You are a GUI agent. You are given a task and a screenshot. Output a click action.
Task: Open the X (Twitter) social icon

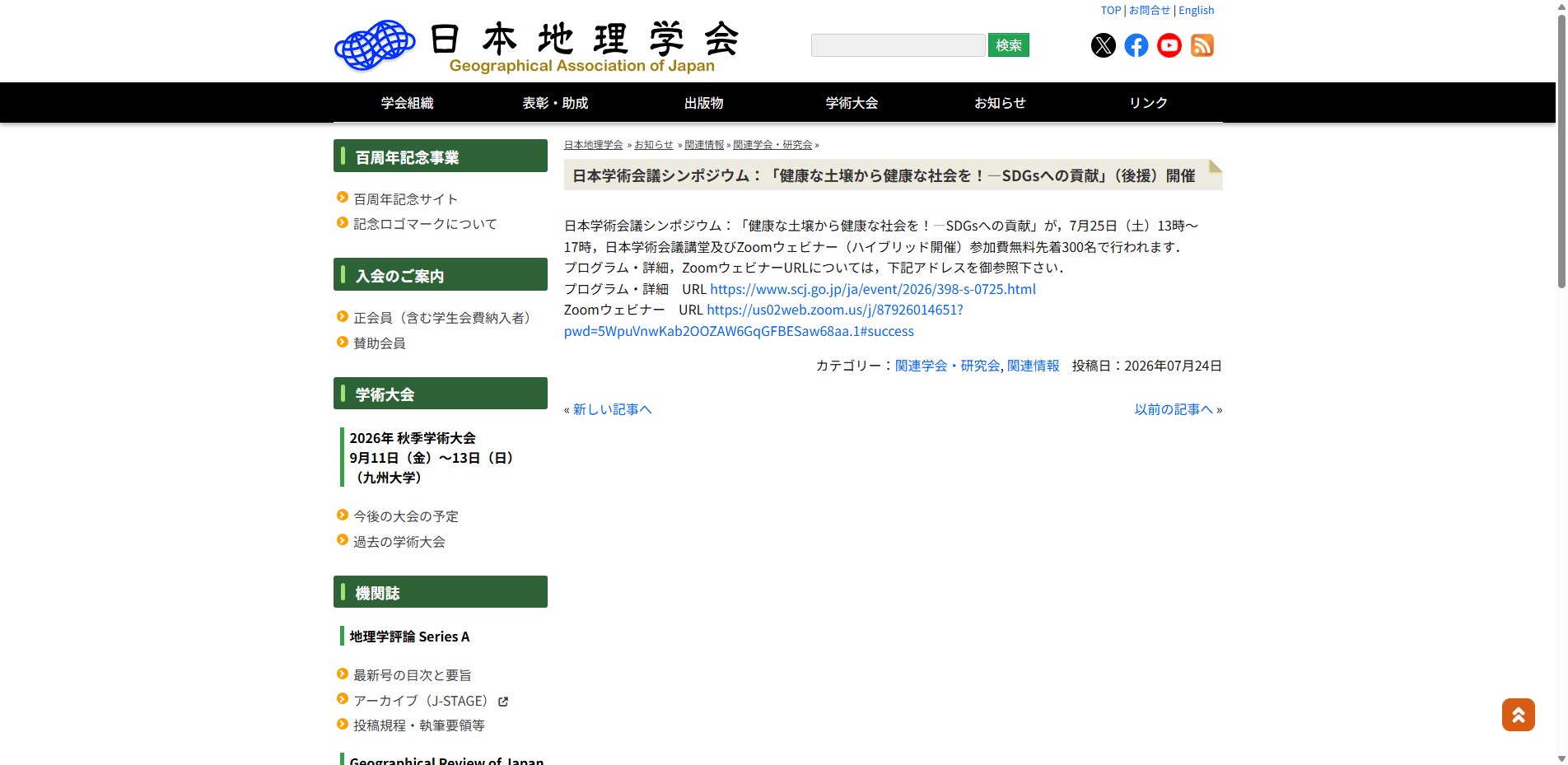(1103, 45)
